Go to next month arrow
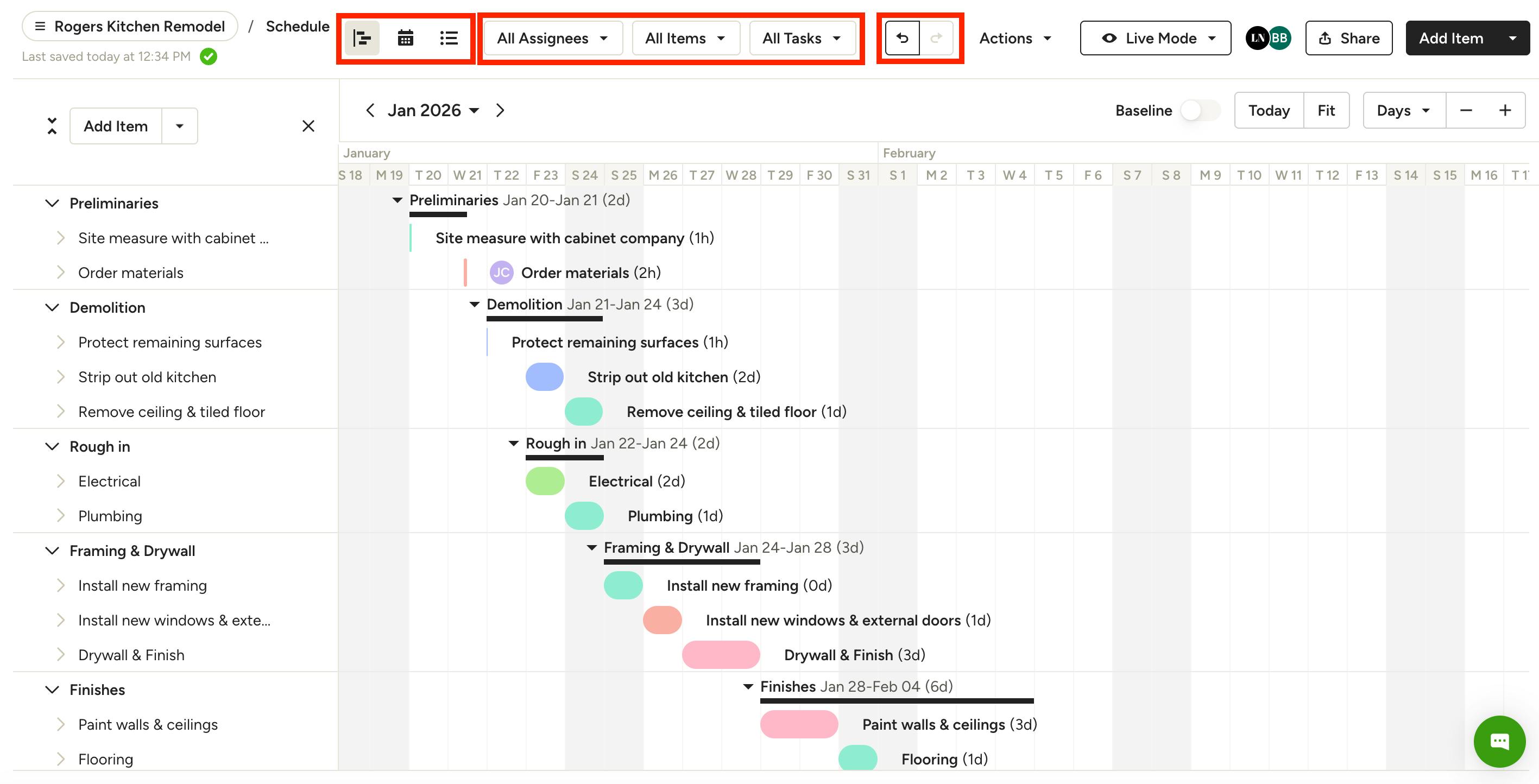The height and width of the screenshot is (784, 1539). click(501, 110)
